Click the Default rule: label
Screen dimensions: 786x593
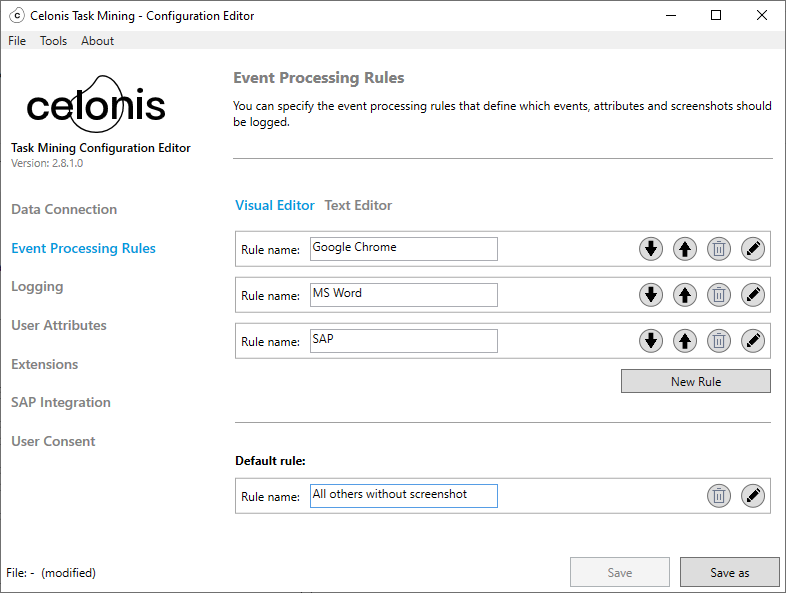coord(270,461)
